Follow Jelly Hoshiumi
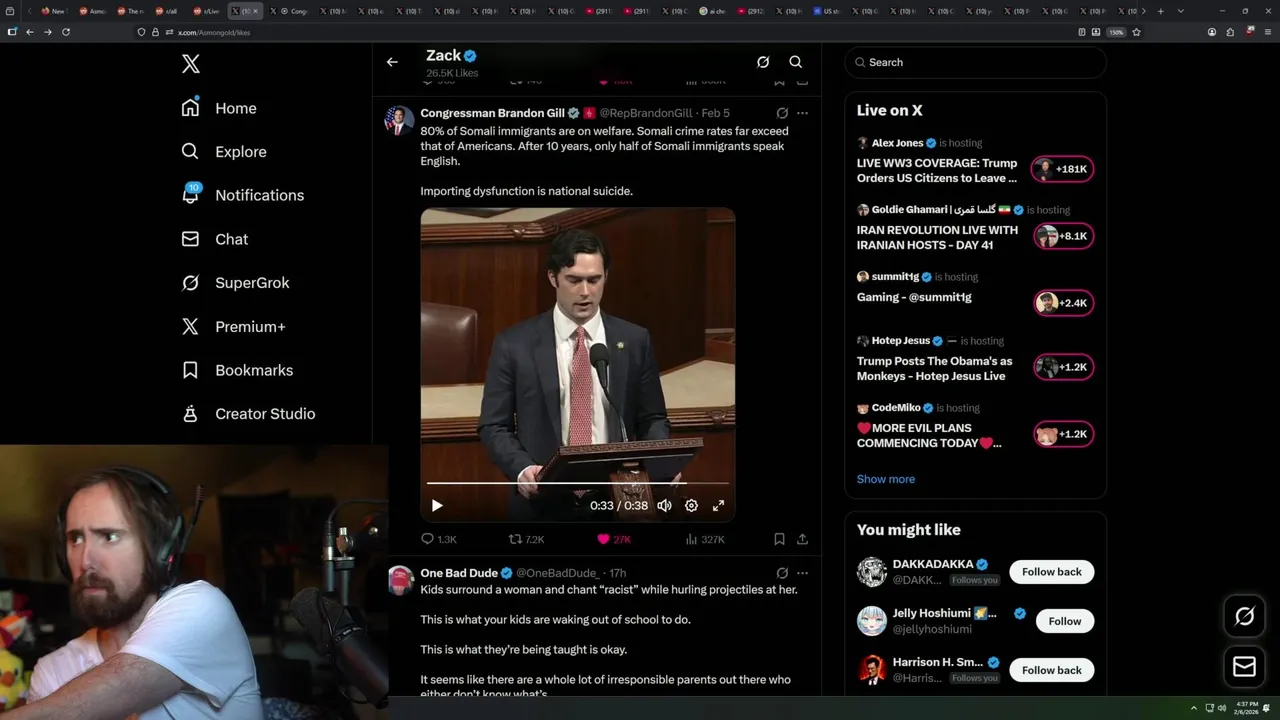The image size is (1280, 720). [1065, 621]
